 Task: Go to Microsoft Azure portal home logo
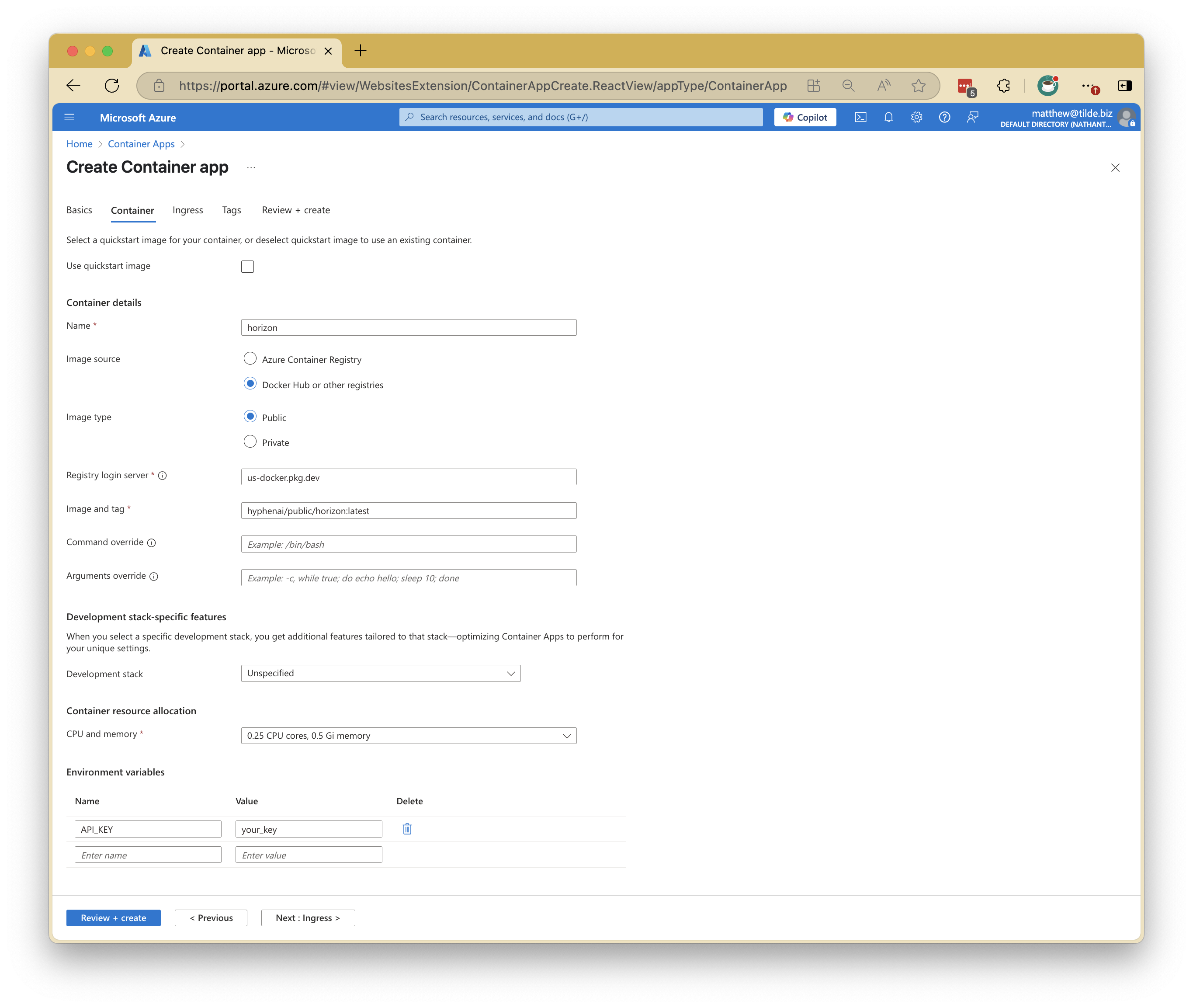point(138,118)
